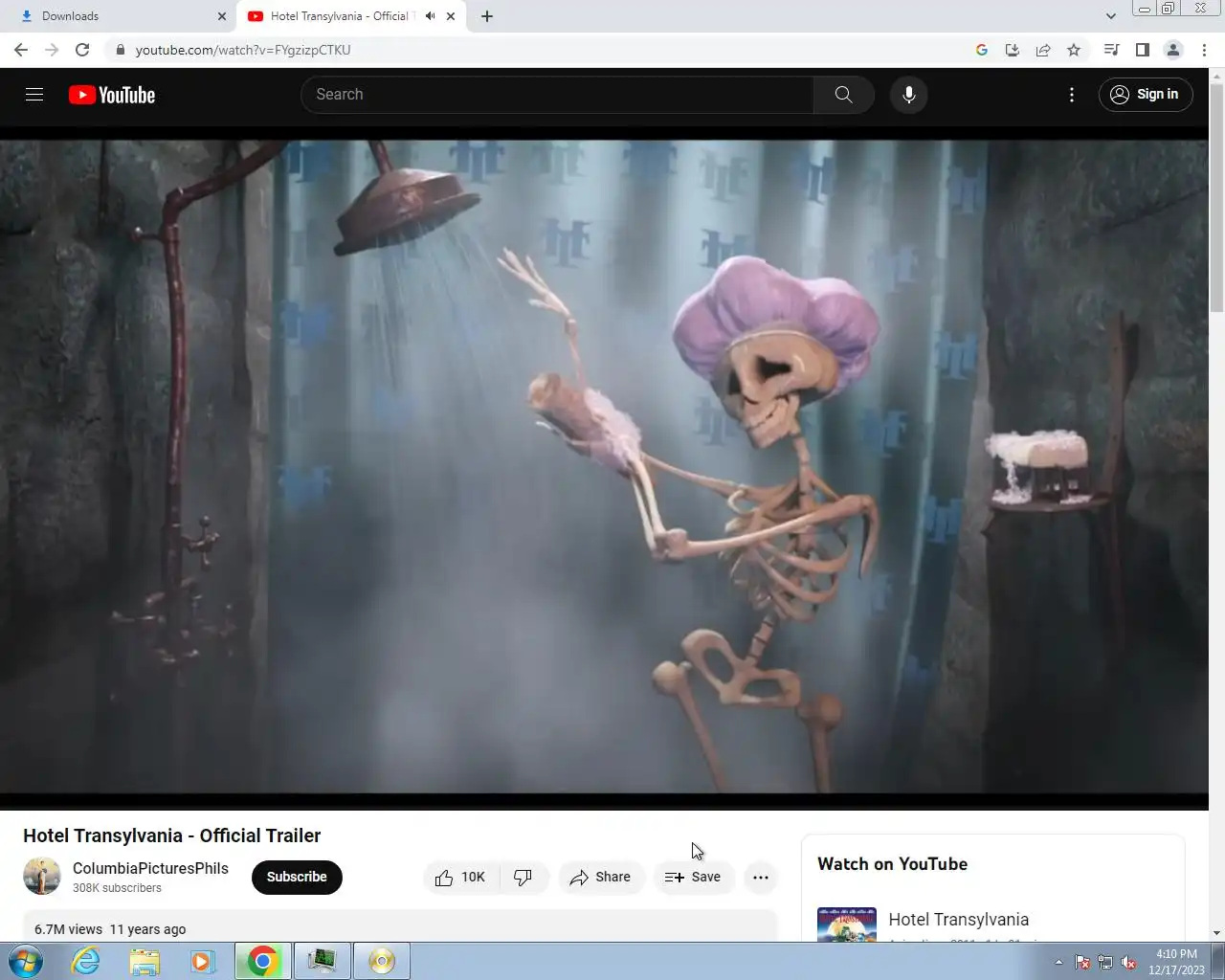Viewport: 1225px width, 980px height.
Task: Click the 6.7M views text
Action: pyautogui.click(x=68, y=929)
